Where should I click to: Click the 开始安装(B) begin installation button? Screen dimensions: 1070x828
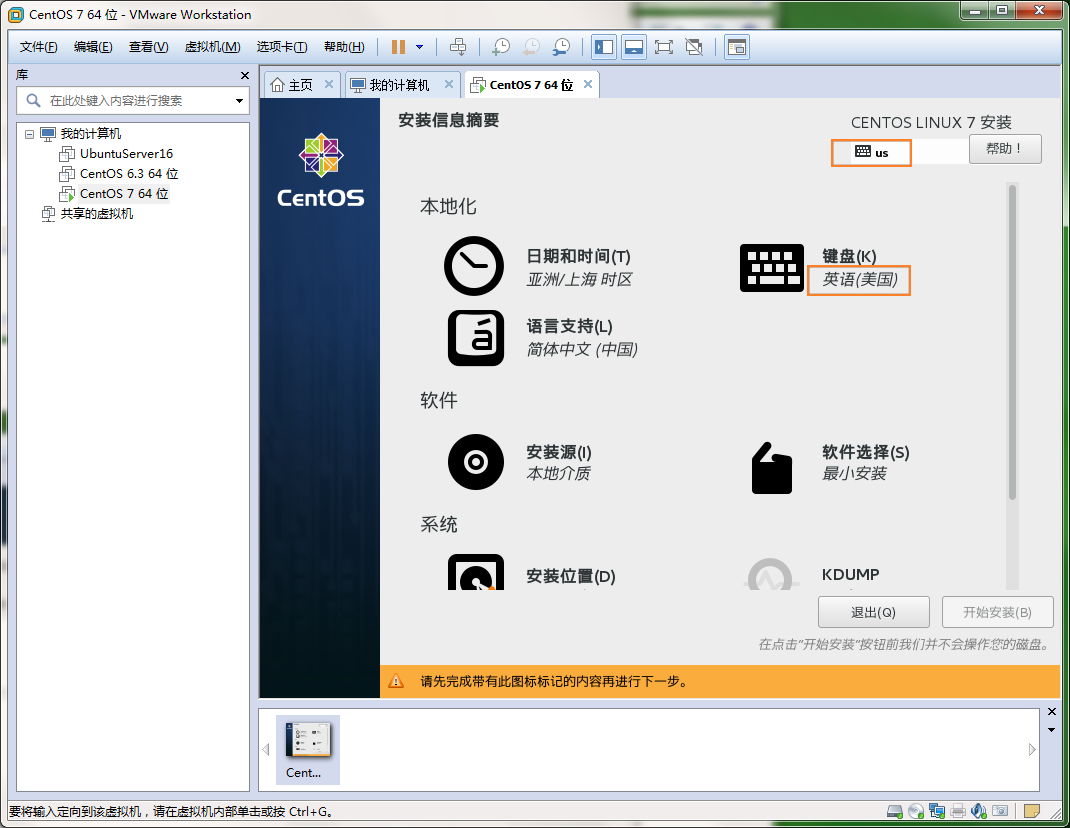[x=997, y=612]
